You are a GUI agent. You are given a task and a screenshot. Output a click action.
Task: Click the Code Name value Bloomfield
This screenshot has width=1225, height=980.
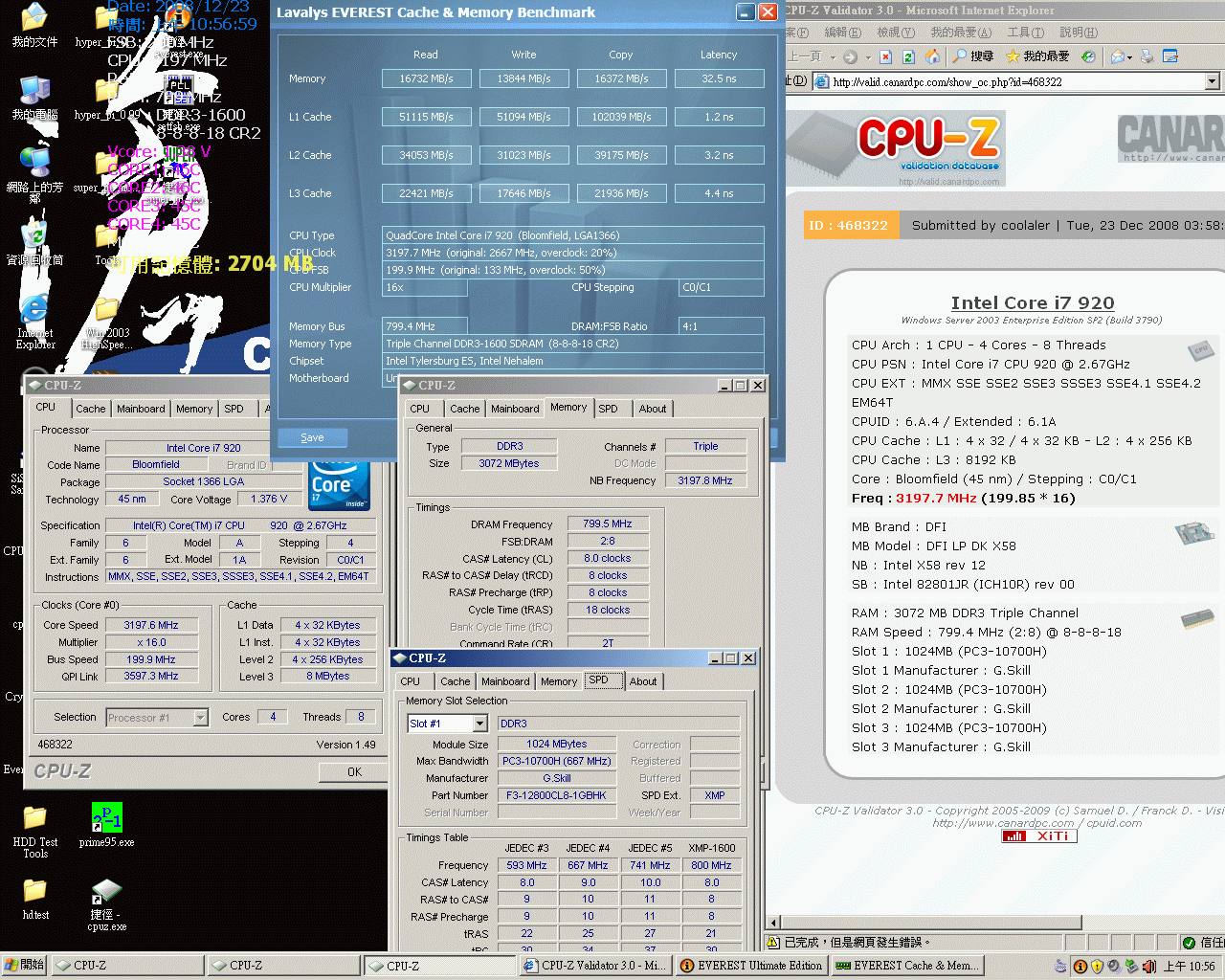(x=156, y=464)
